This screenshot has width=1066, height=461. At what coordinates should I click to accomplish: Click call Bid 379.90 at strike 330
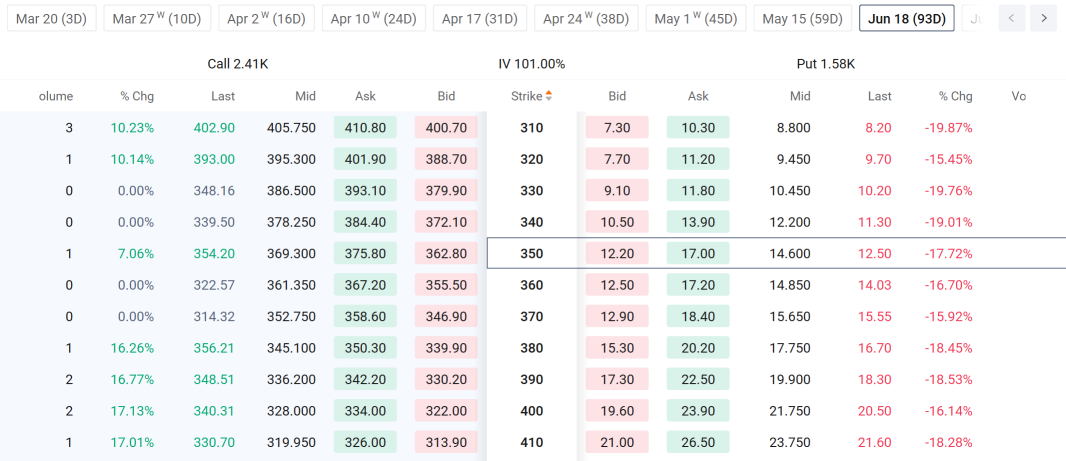click(x=446, y=190)
